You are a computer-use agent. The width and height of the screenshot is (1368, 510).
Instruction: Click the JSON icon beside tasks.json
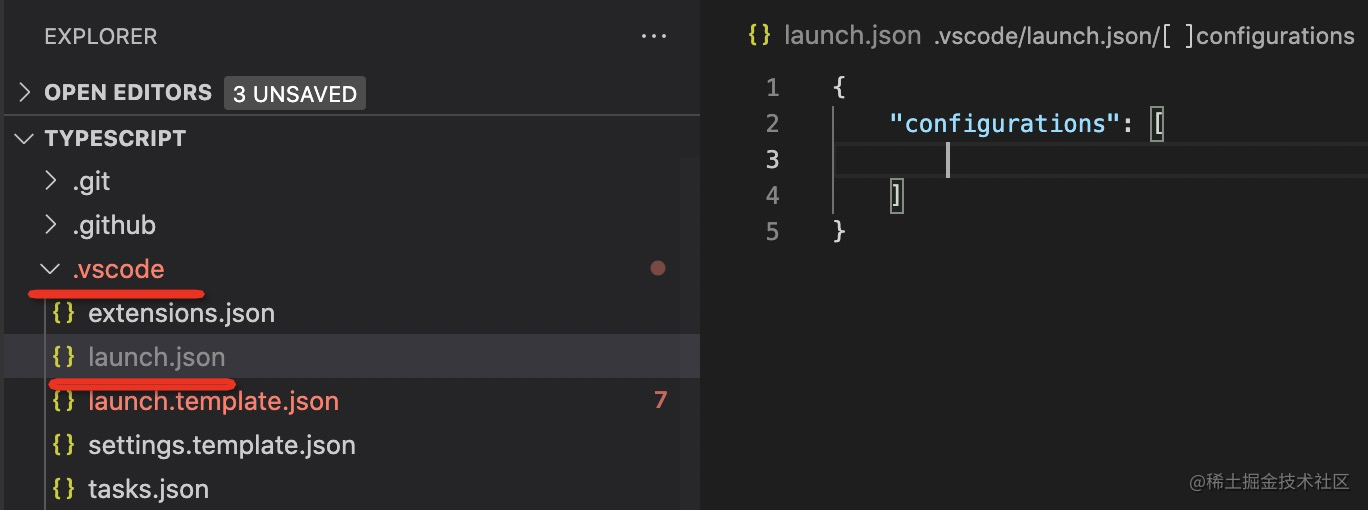[x=63, y=489]
